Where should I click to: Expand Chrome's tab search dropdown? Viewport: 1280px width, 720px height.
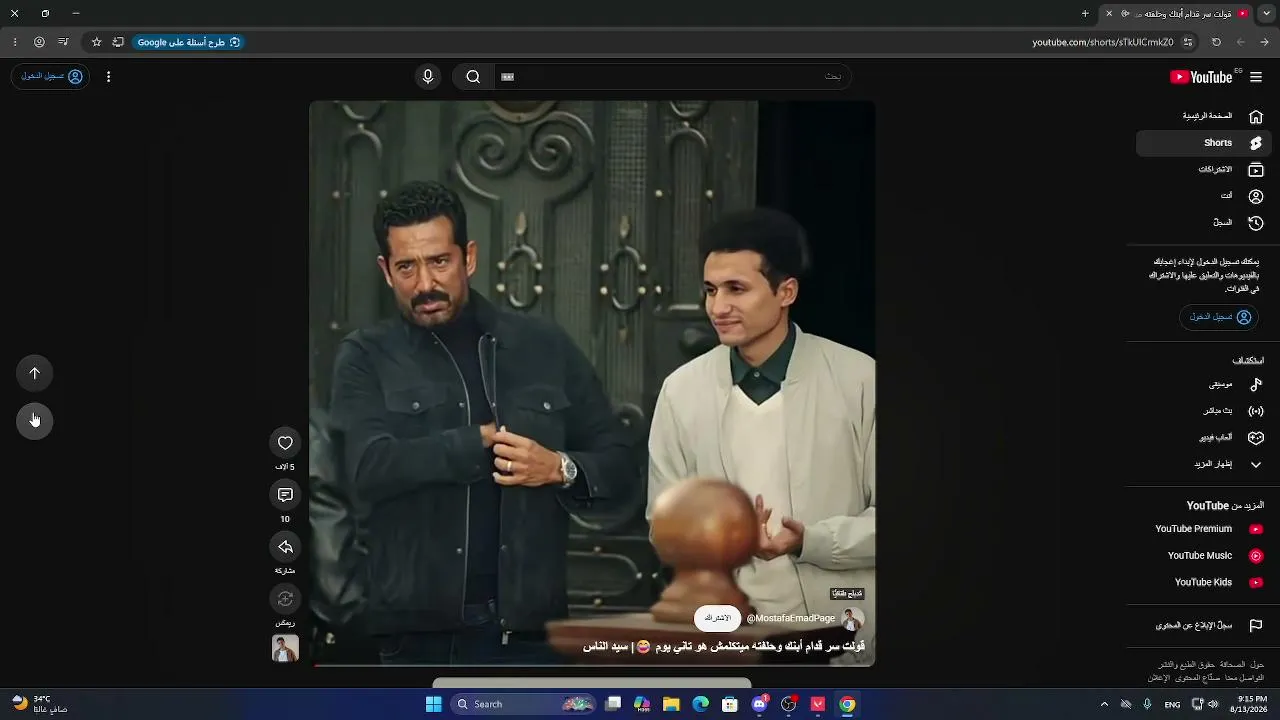[x=1265, y=14]
